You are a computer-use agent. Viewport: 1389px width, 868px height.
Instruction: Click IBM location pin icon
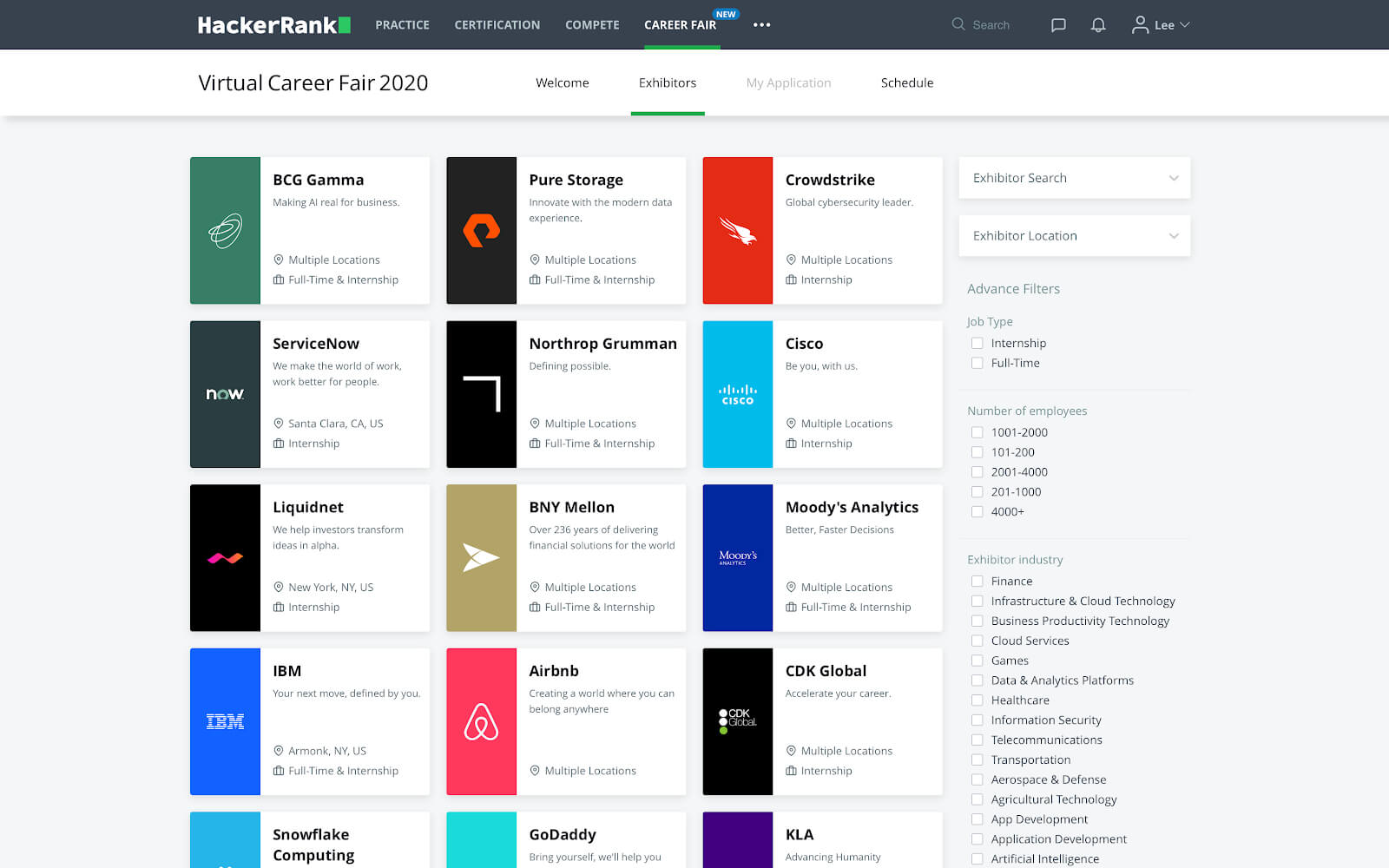coord(279,751)
